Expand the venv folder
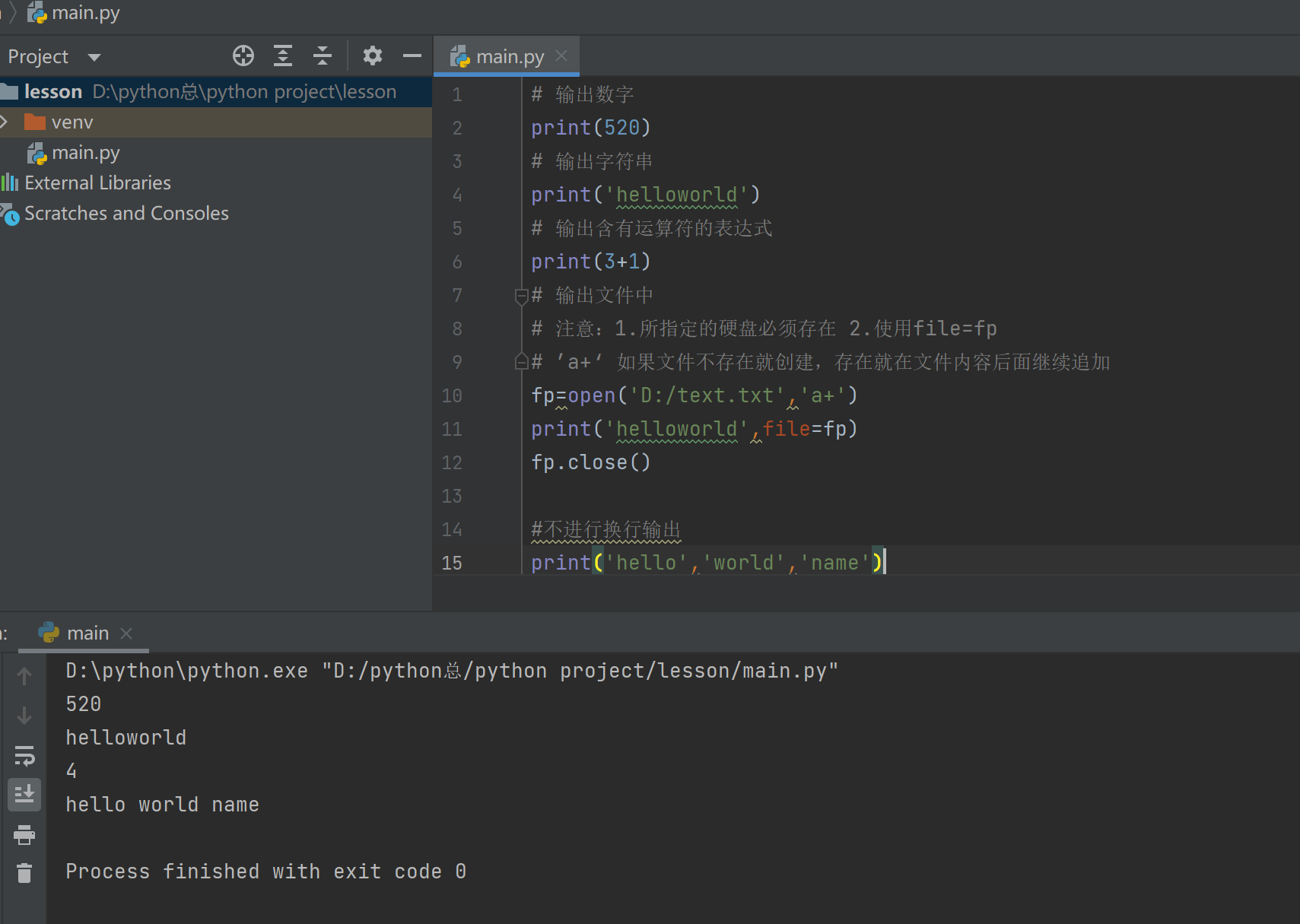Image resolution: width=1300 pixels, height=924 pixels. pyautogui.click(x=5, y=122)
